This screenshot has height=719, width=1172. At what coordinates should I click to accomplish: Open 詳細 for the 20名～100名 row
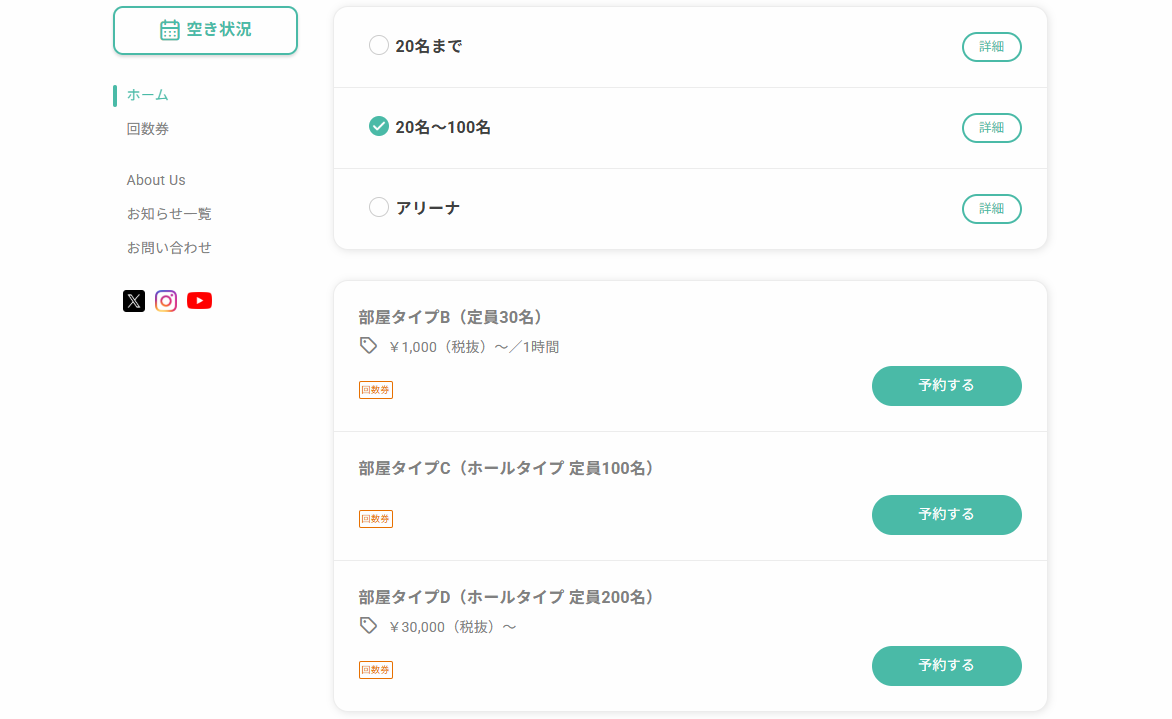point(991,128)
